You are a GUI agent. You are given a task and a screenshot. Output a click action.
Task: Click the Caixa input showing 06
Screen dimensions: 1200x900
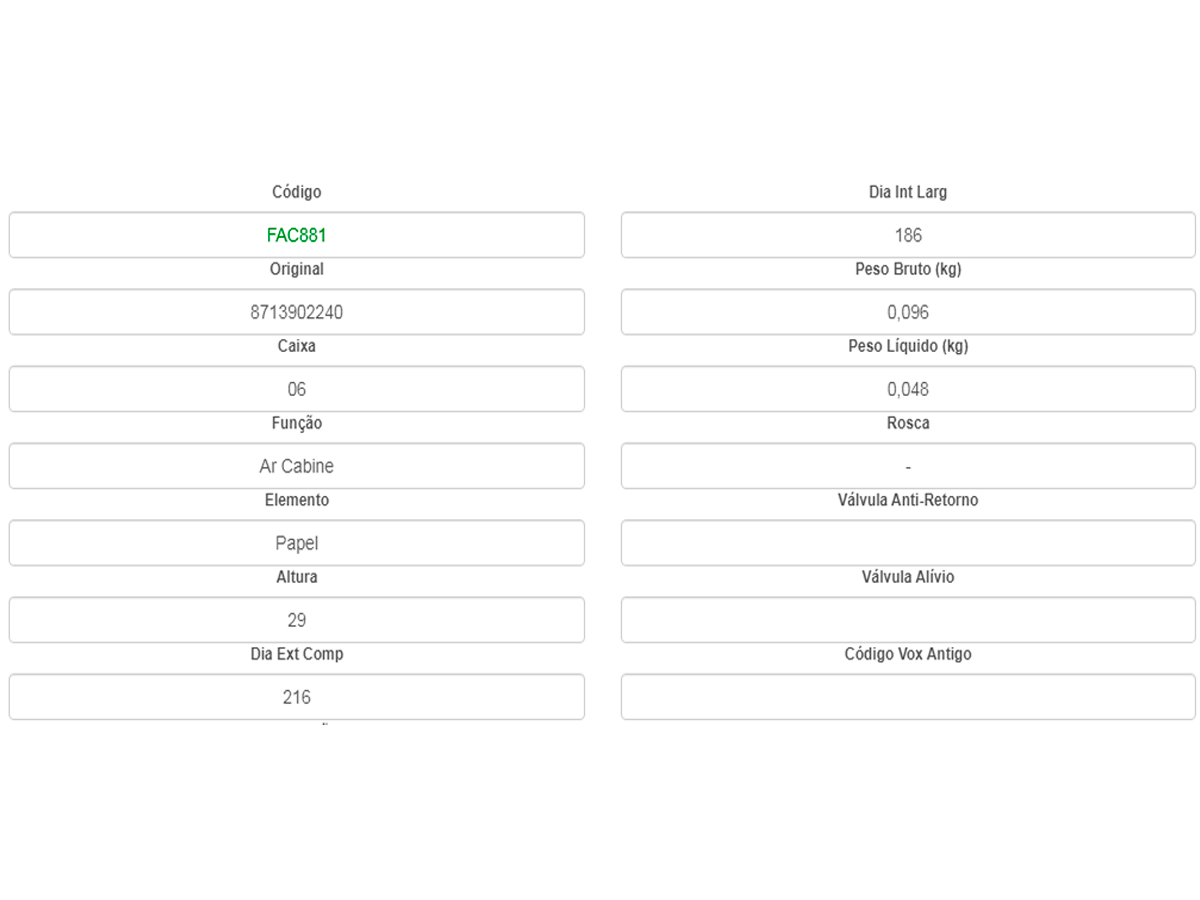(296, 389)
